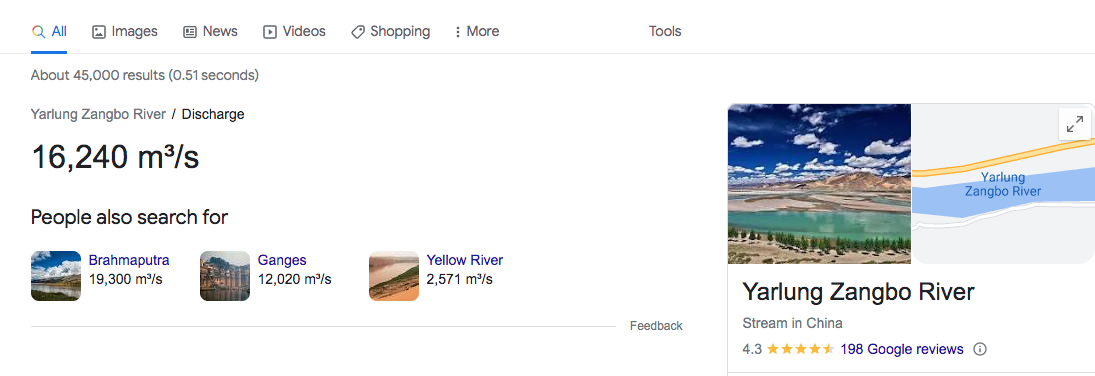The height and width of the screenshot is (376, 1095).
Task: Open the Yellow River link
Action: (464, 261)
